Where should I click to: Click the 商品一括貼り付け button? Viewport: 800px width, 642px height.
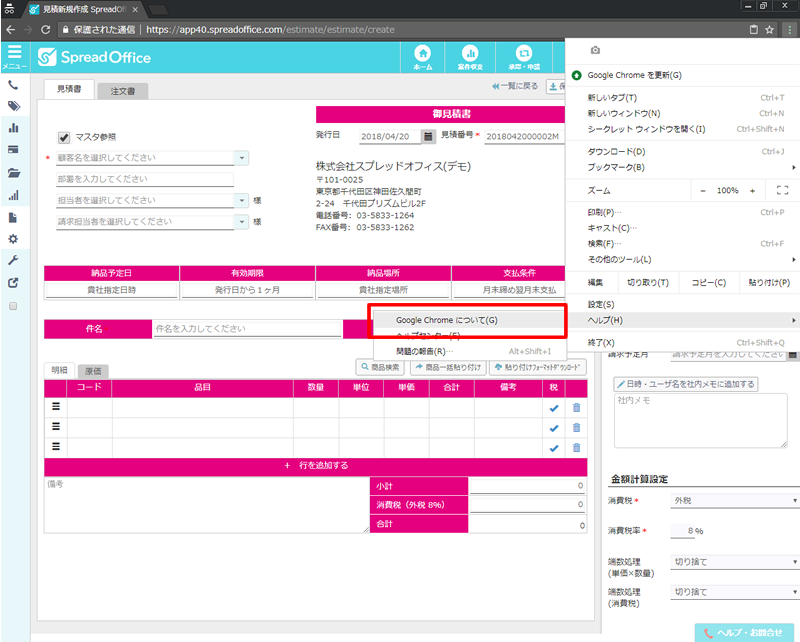click(448, 367)
